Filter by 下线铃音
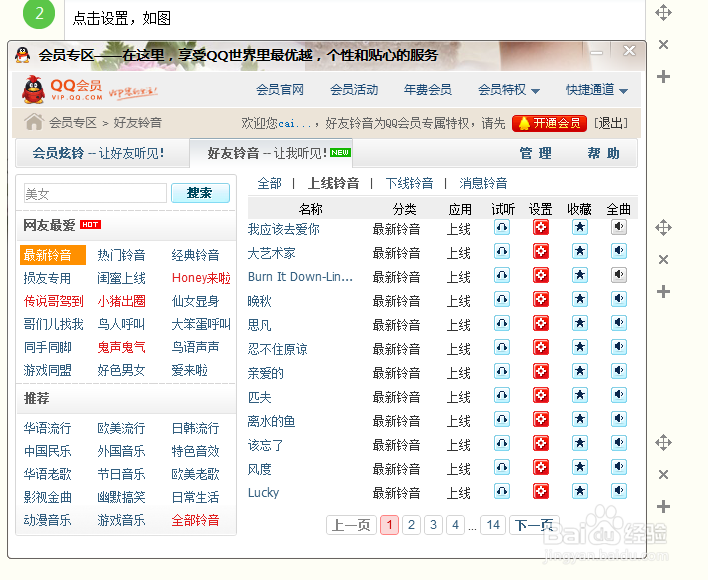This screenshot has height=580, width=708. (x=409, y=183)
